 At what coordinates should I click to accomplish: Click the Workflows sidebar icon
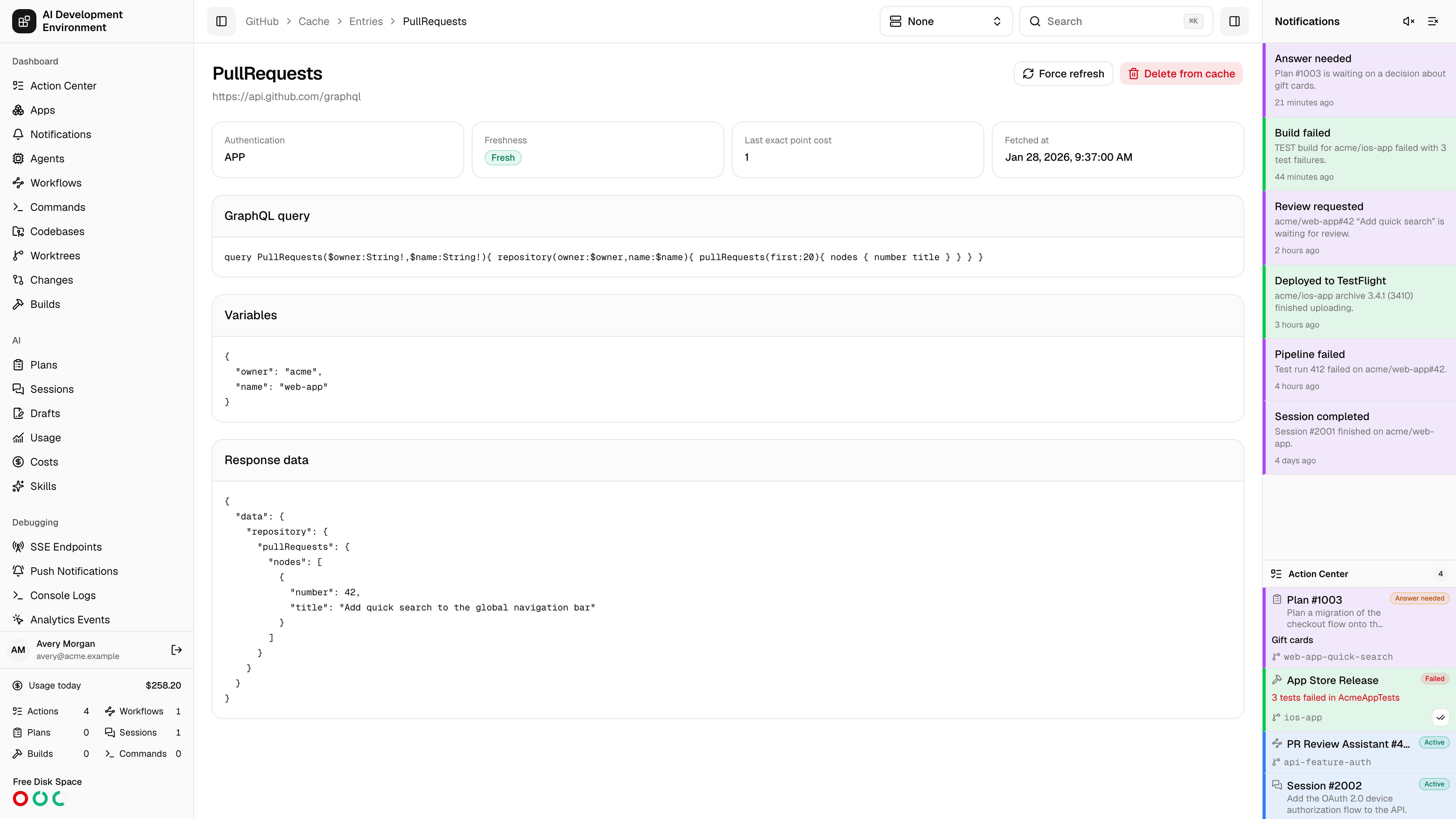(18, 183)
